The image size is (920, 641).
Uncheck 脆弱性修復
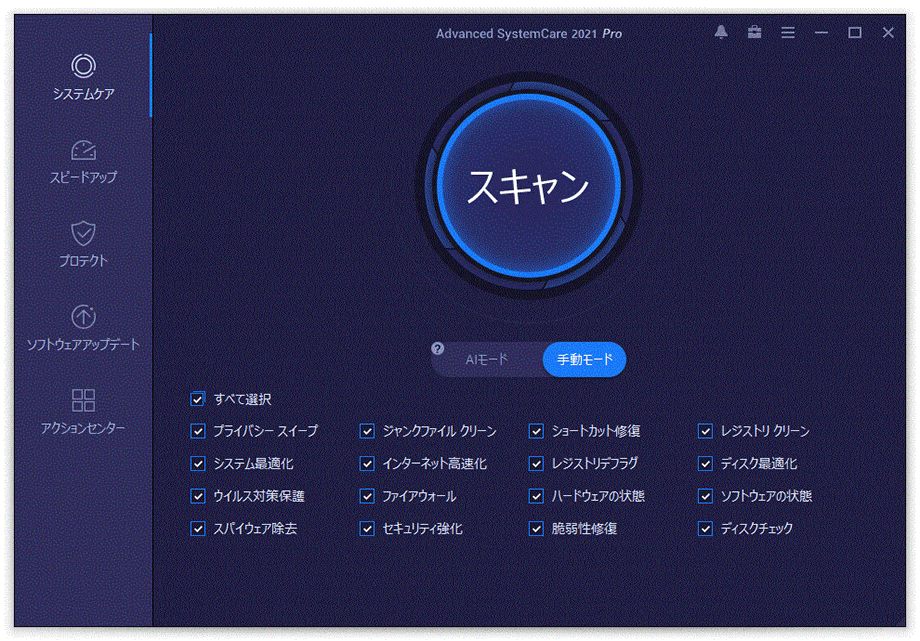click(x=536, y=528)
